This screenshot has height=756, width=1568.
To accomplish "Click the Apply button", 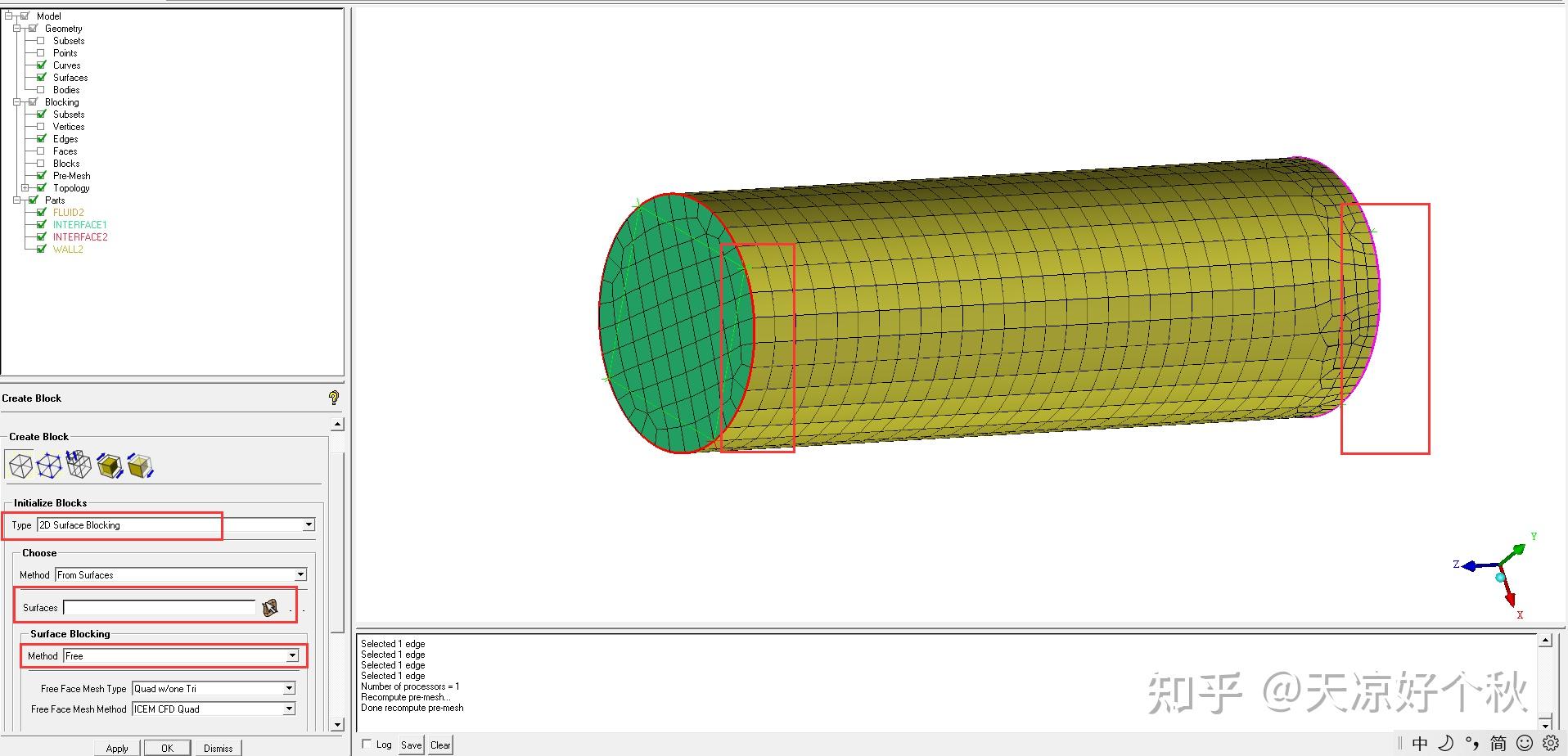I will tap(117, 748).
